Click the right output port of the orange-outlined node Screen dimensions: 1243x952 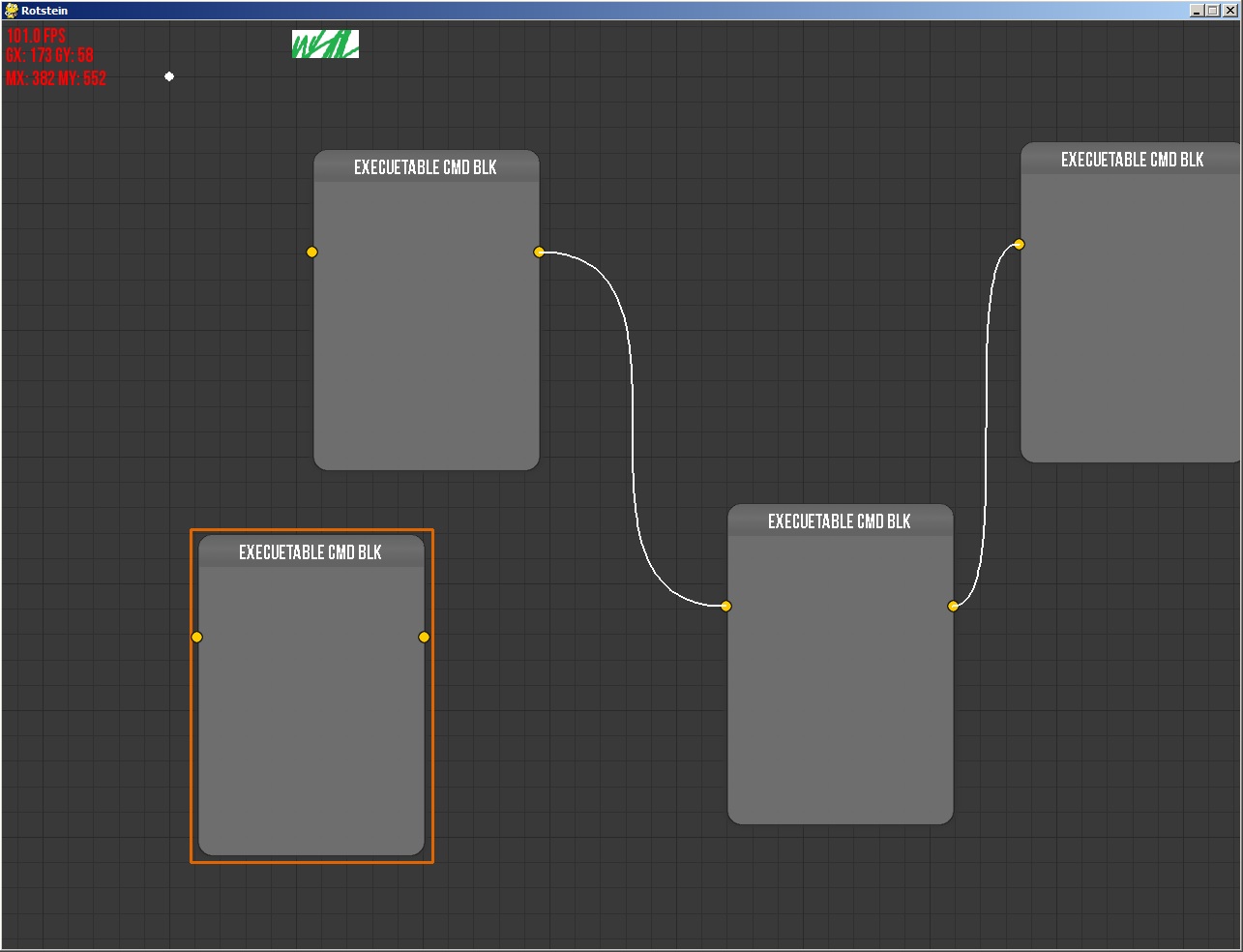coord(424,637)
